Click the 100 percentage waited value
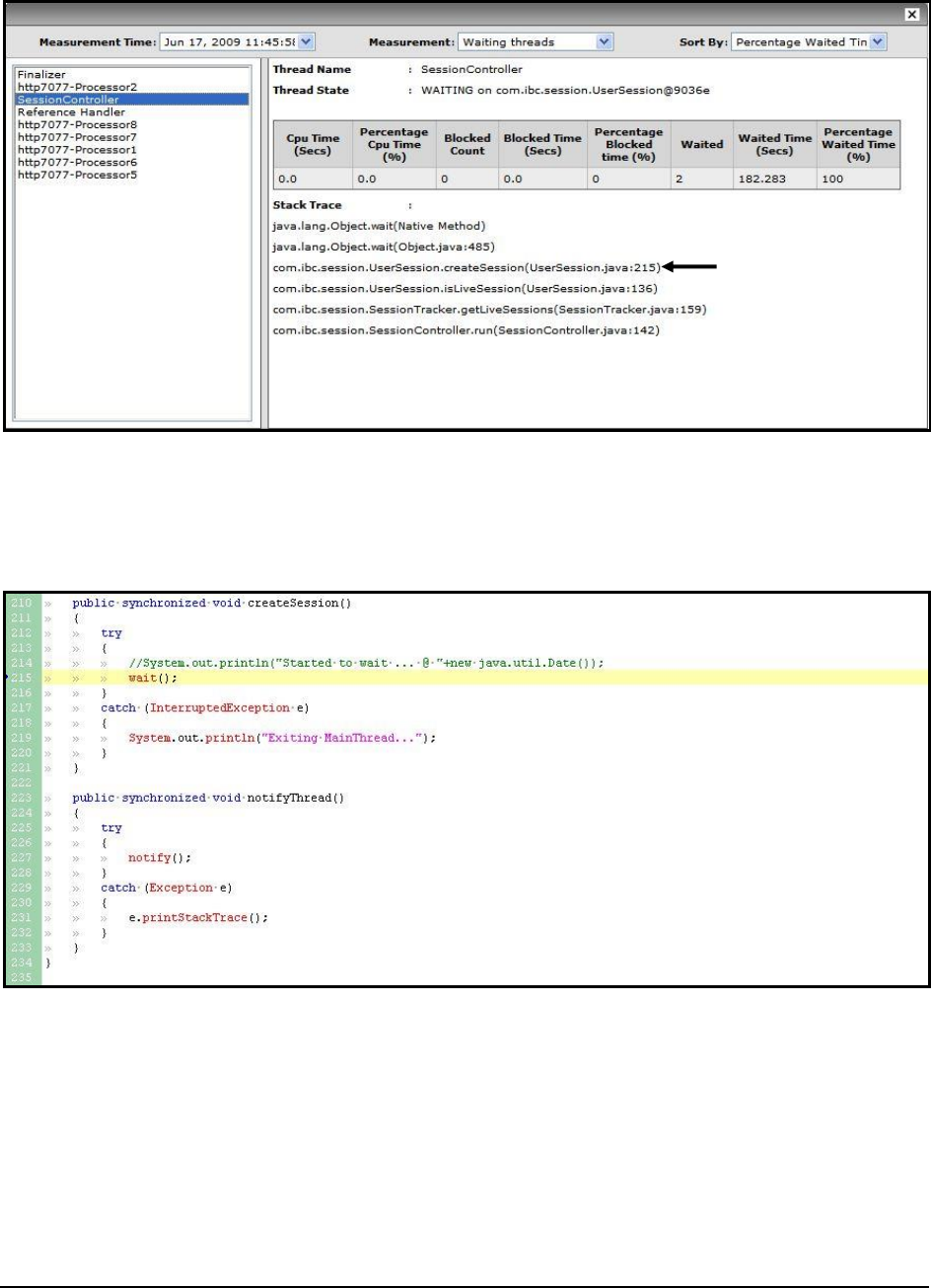The height and width of the screenshot is (1288, 931). coord(831,180)
